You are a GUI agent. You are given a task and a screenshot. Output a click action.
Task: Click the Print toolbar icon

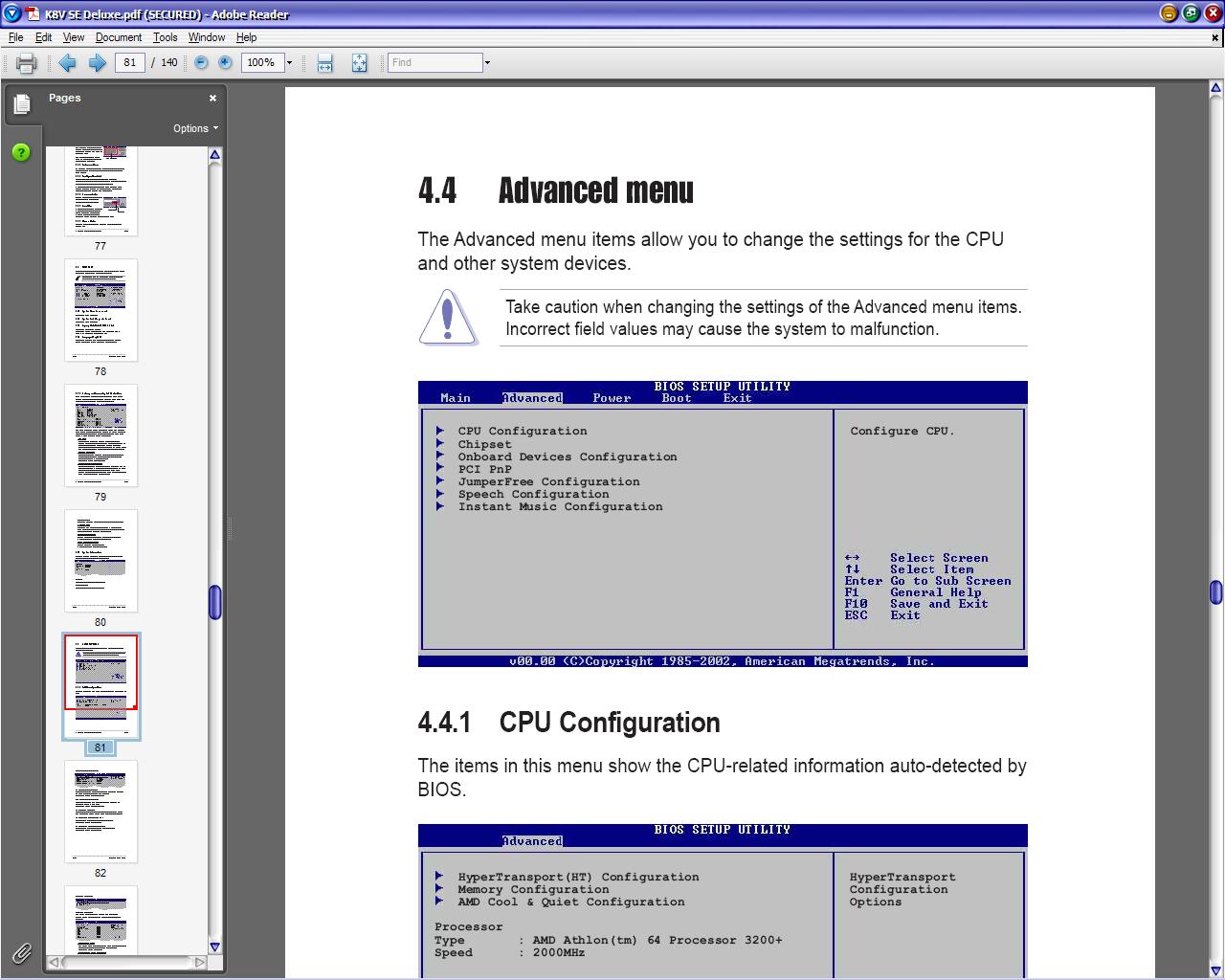point(26,63)
